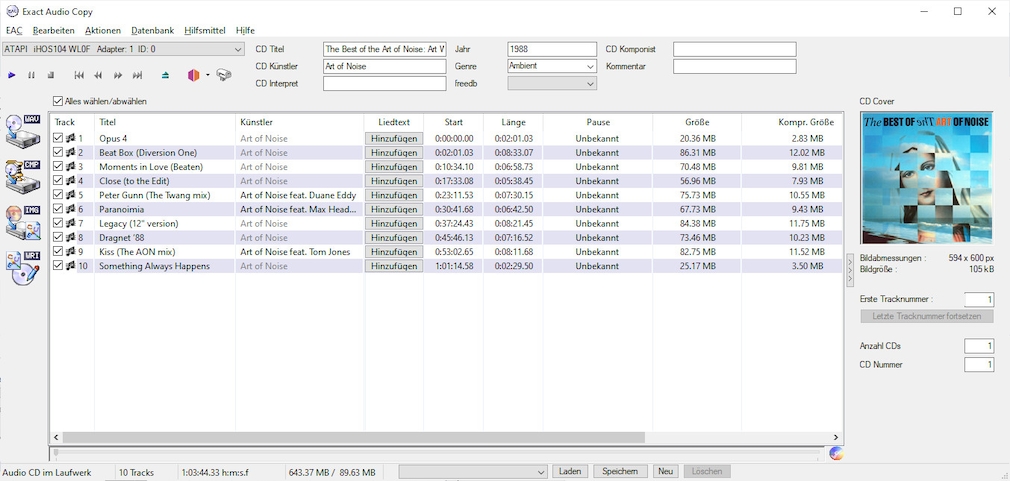Eject the CD with the eject icon
The image size is (1010, 481).
click(166, 75)
